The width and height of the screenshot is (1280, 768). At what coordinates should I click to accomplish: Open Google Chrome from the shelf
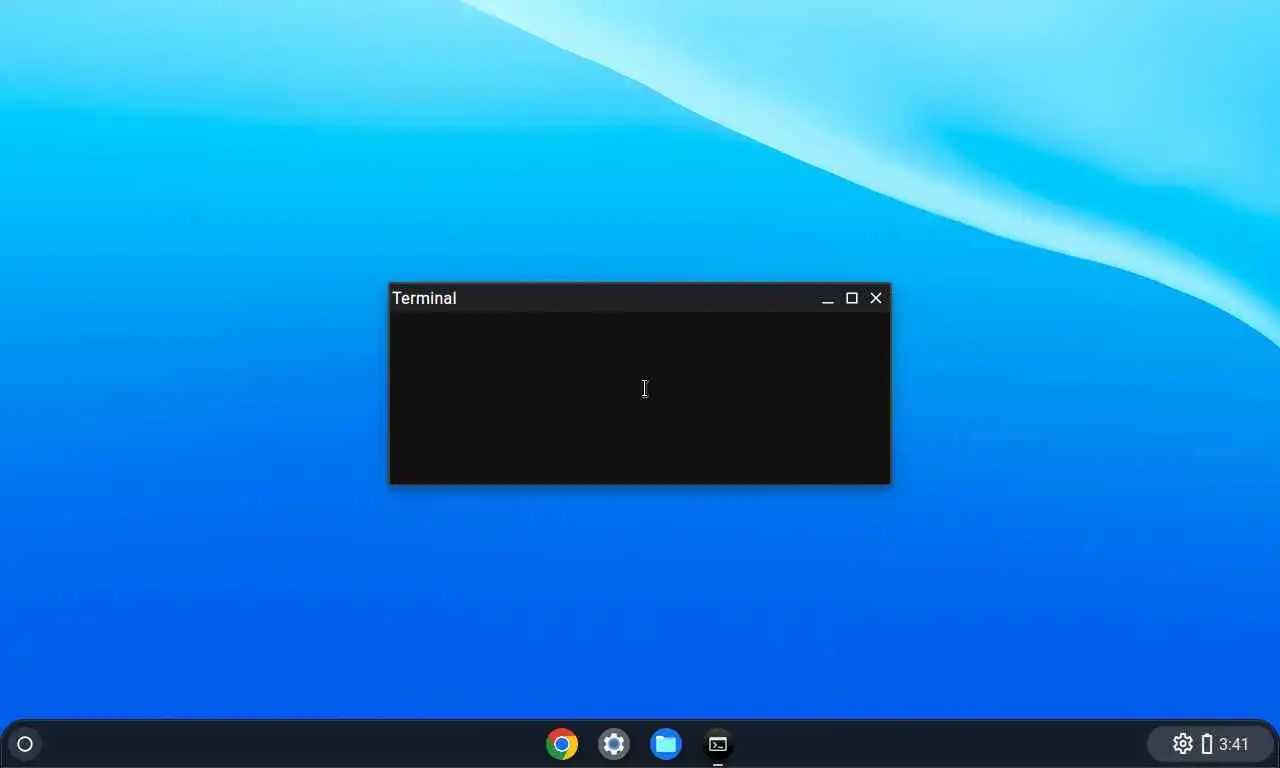562,744
